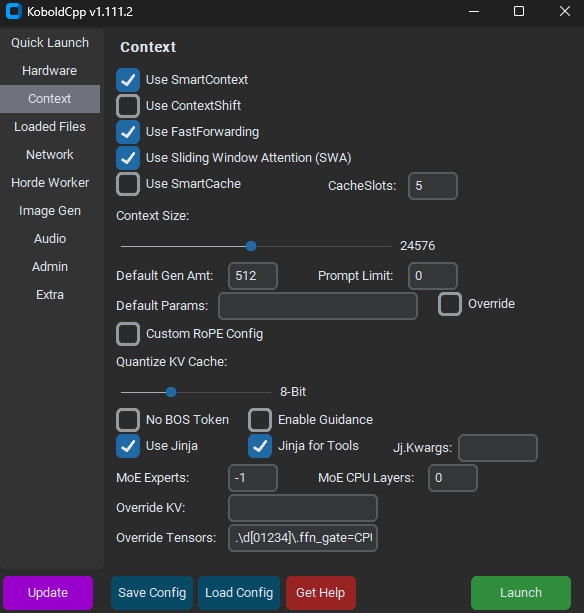Click the Quantize KV Cache slider handle
The width and height of the screenshot is (584, 613).
(171, 392)
